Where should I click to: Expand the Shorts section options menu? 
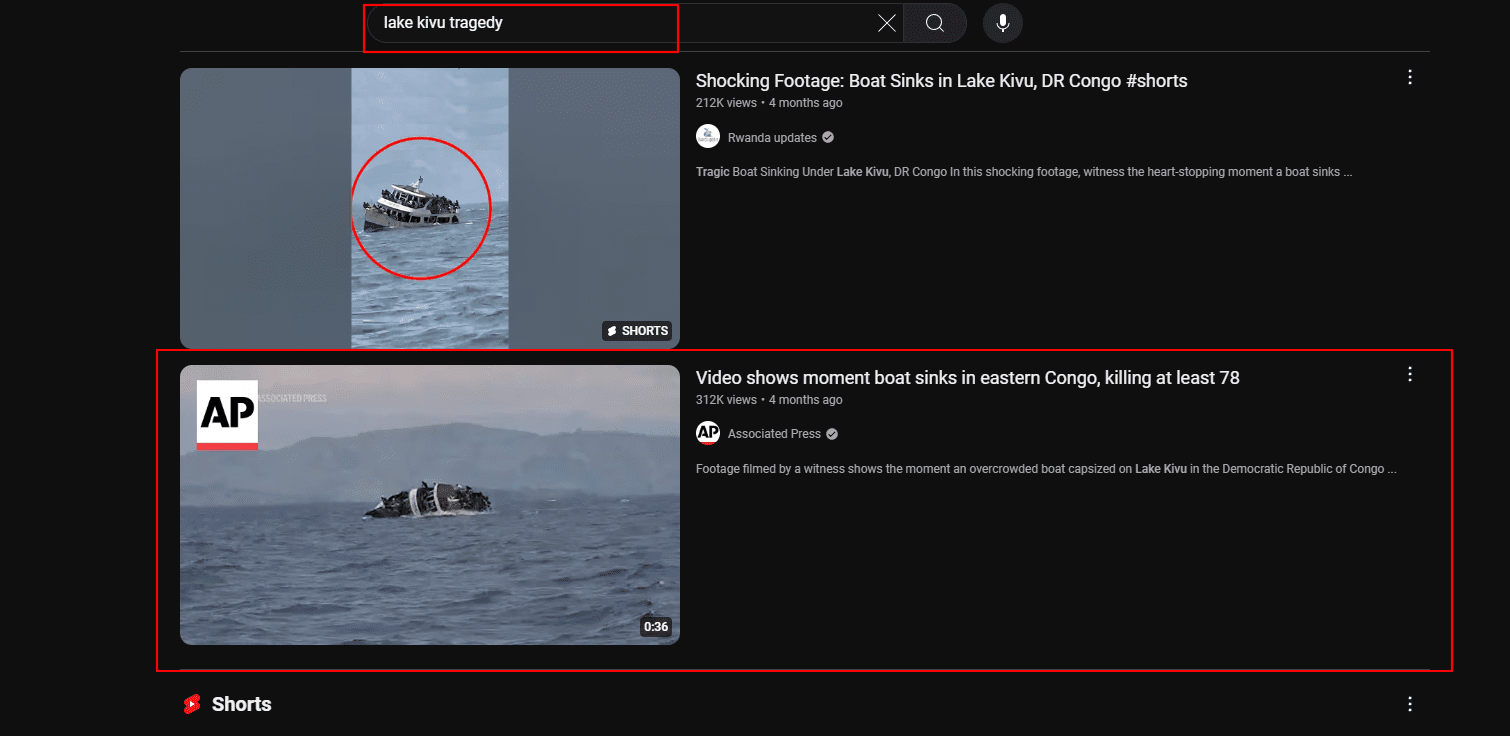(1409, 704)
